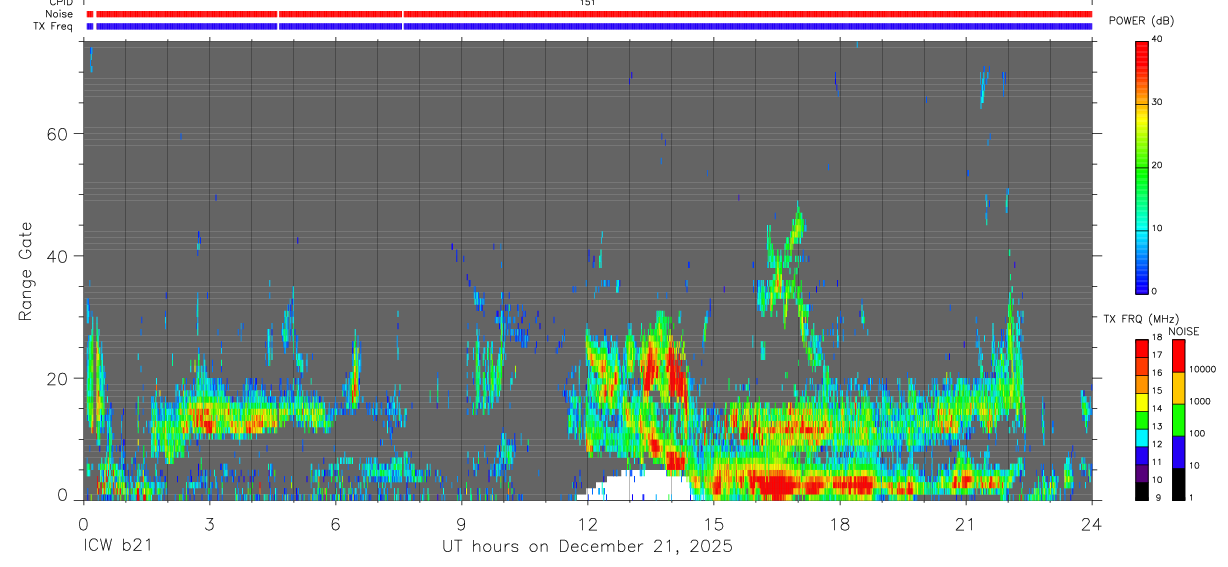Click y-axis tick label 40
The width and height of the screenshot is (1228, 567).
pos(57,256)
